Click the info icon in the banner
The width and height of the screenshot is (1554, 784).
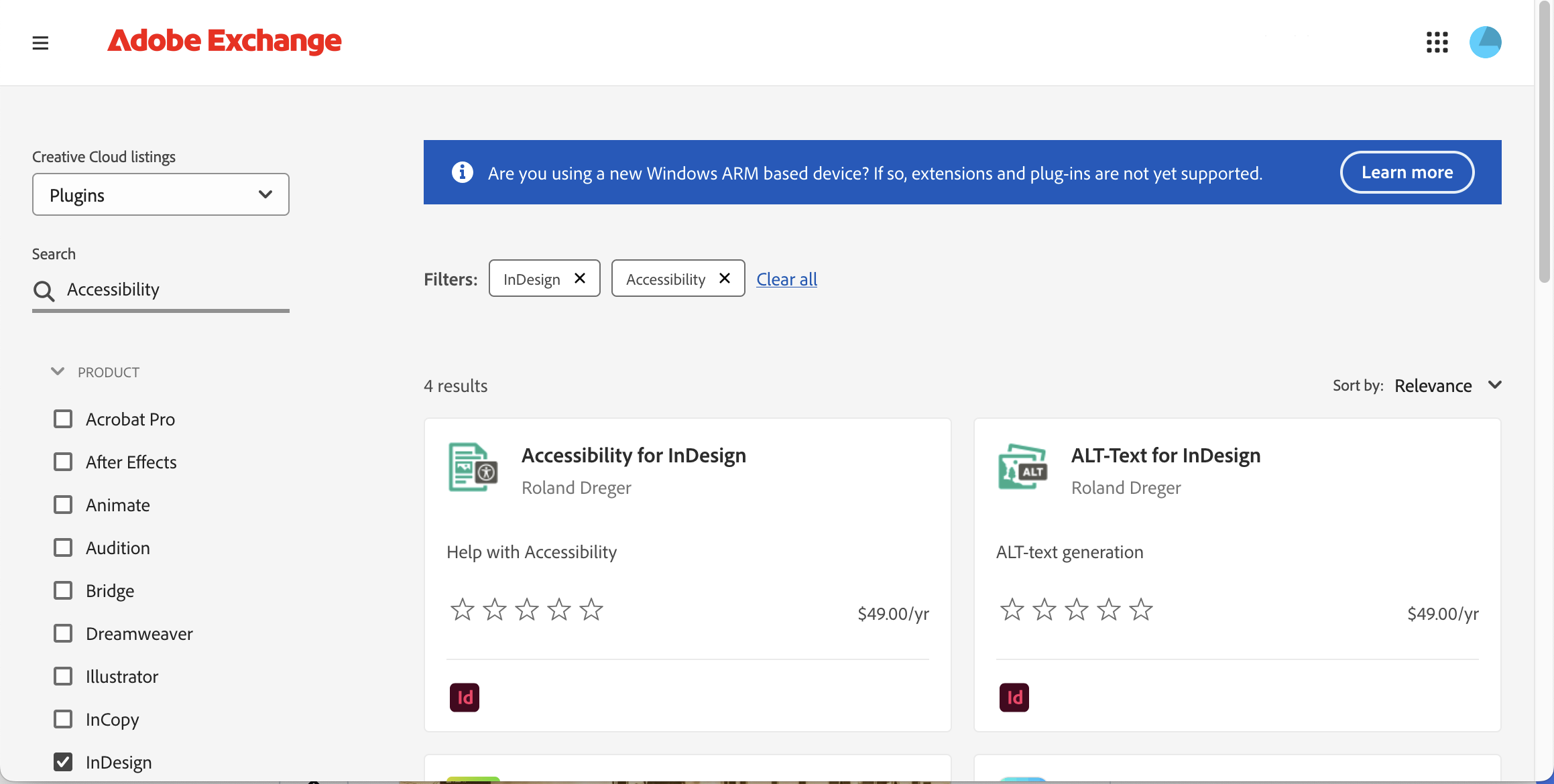click(463, 172)
